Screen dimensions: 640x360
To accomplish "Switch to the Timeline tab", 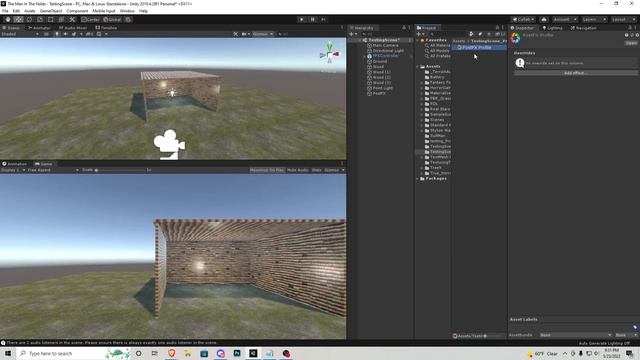I will [106, 28].
